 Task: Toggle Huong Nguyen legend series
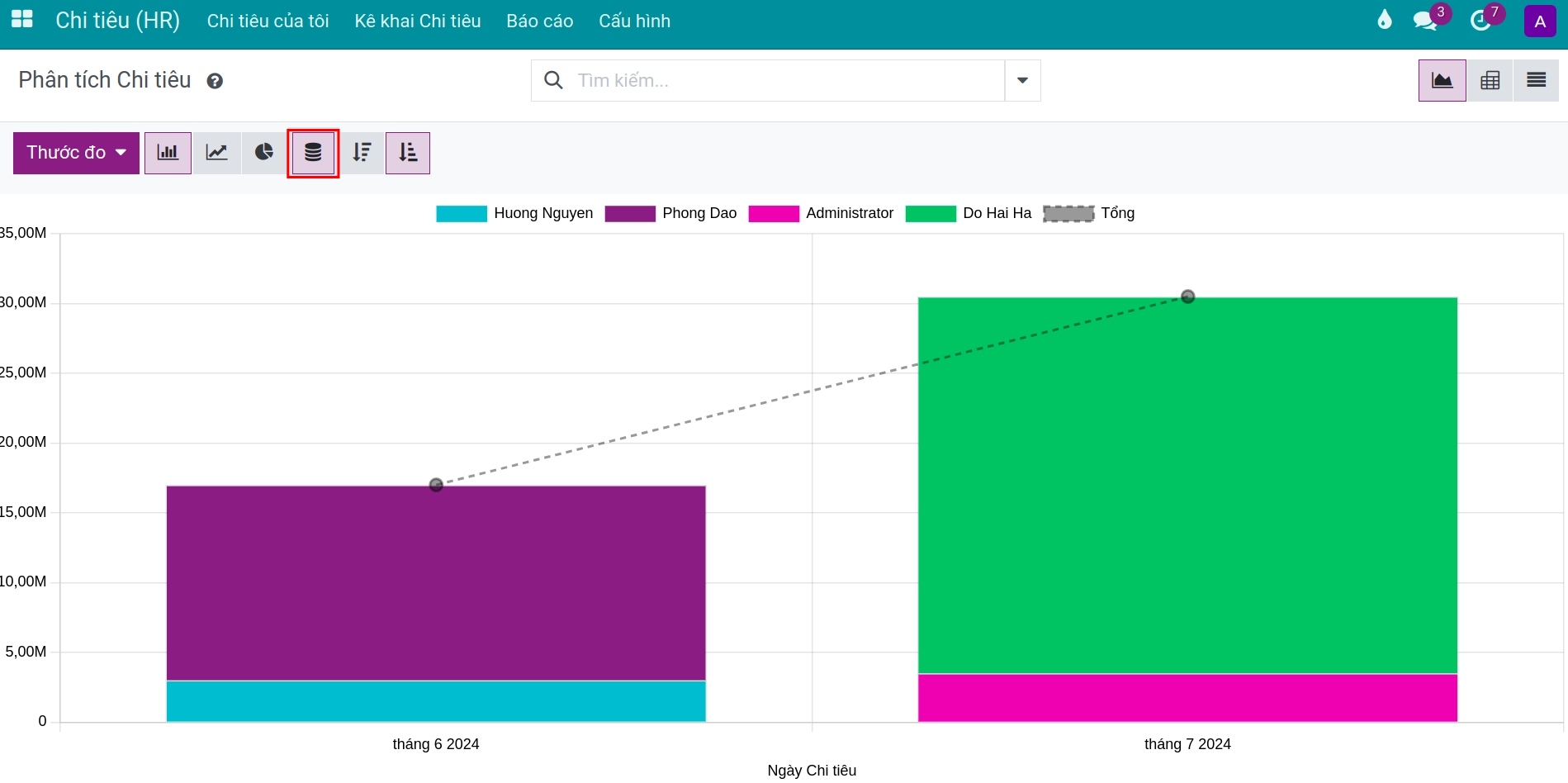point(514,213)
